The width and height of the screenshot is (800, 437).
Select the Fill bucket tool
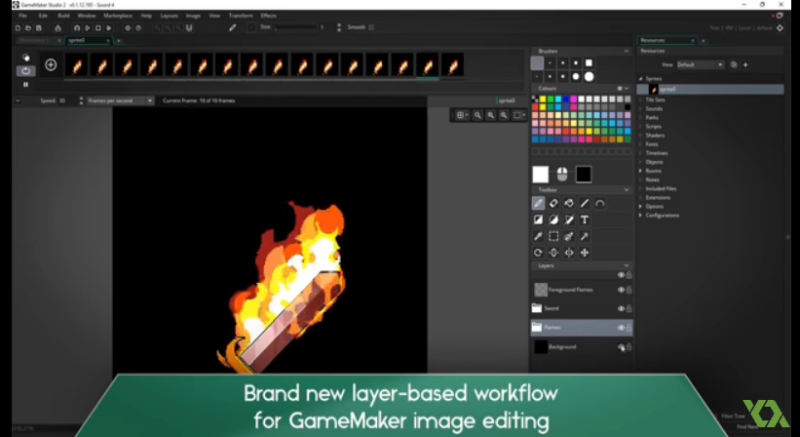click(569, 203)
